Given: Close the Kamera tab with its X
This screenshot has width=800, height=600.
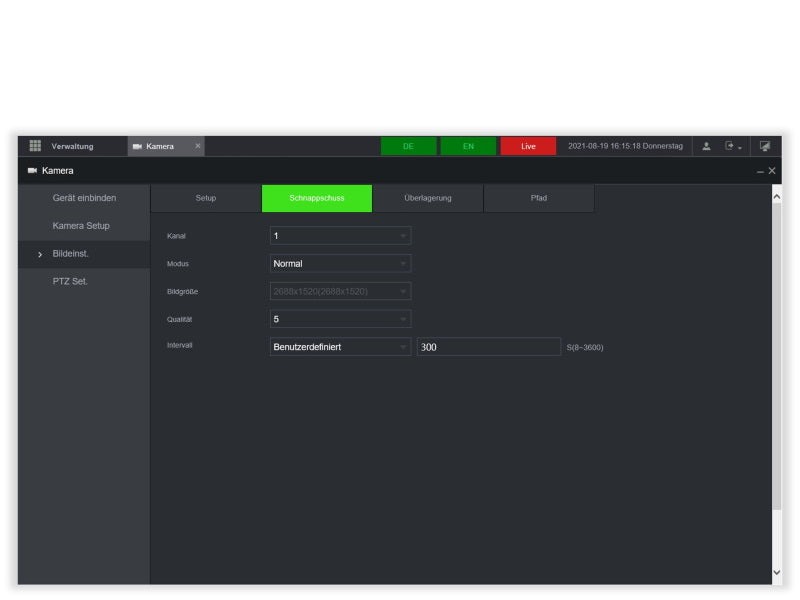Looking at the screenshot, I should coord(197,146).
